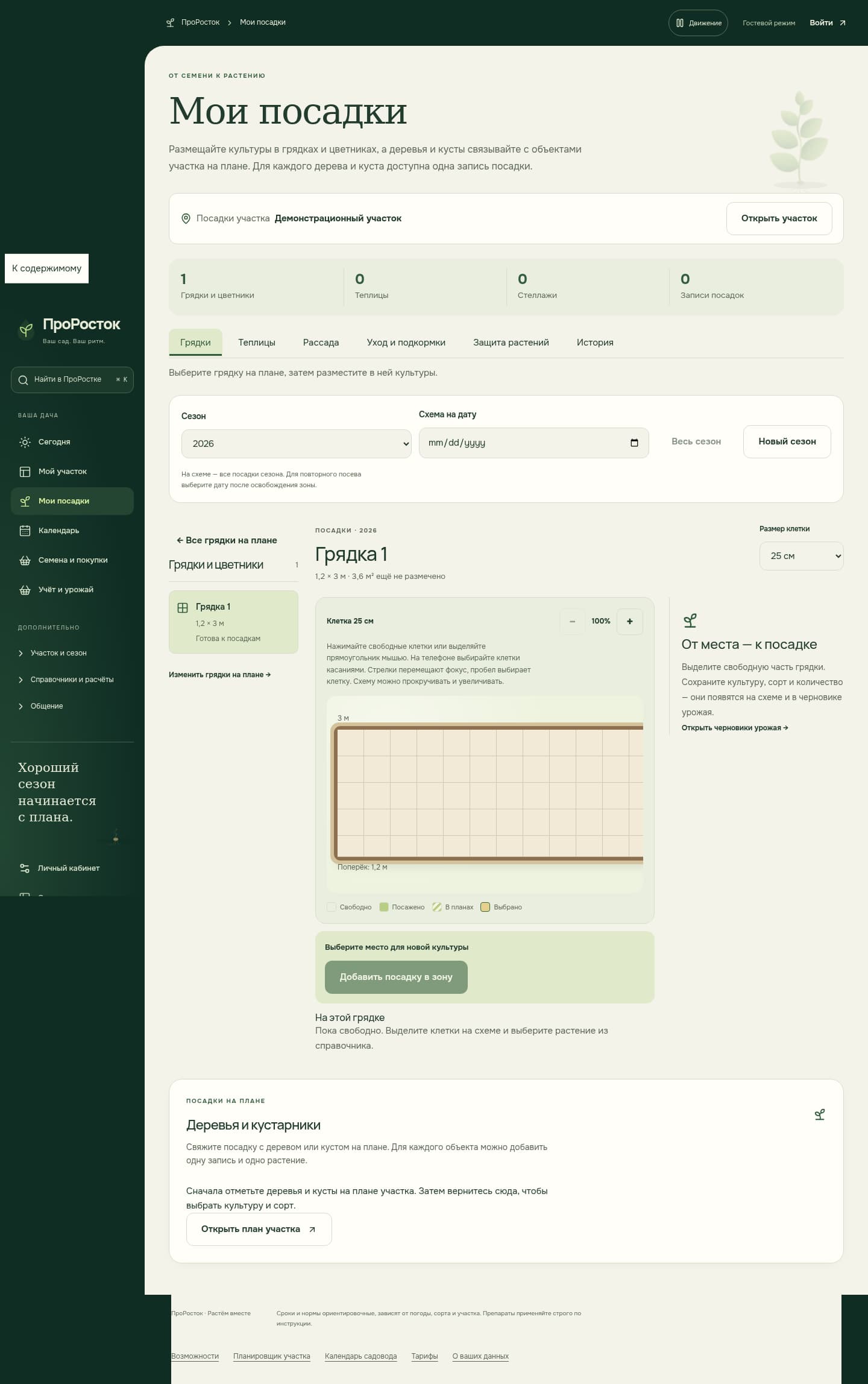Viewport: 868px width, 1384px height.
Task: Follow Изменить грядки на плане link
Action: pos(219,675)
